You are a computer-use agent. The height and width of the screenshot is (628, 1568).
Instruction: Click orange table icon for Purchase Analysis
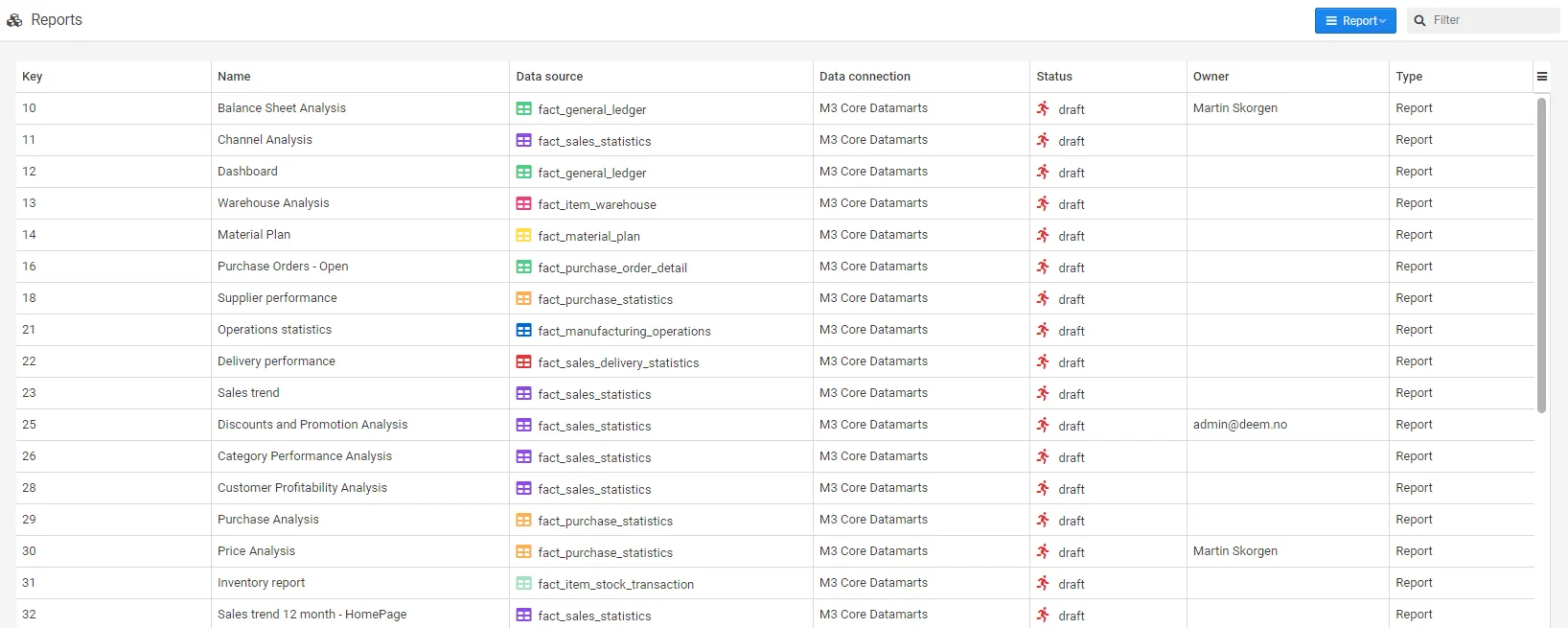point(523,521)
